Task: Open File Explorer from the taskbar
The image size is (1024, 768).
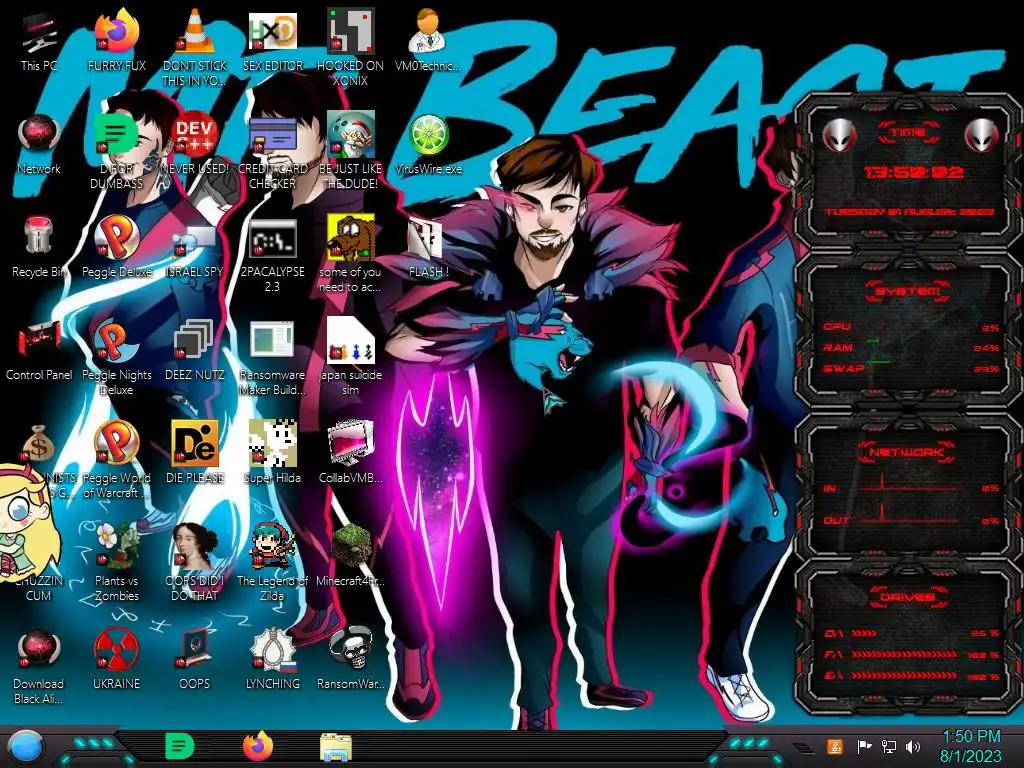Action: click(336, 747)
